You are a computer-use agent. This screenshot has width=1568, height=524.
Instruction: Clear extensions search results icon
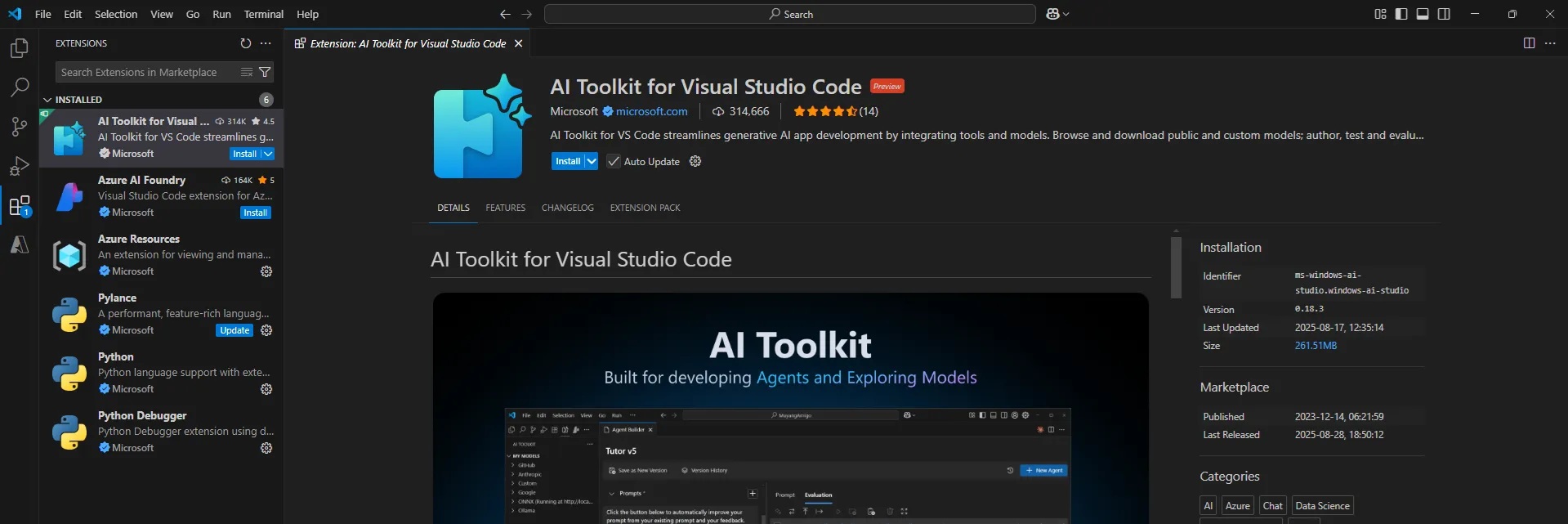[247, 72]
